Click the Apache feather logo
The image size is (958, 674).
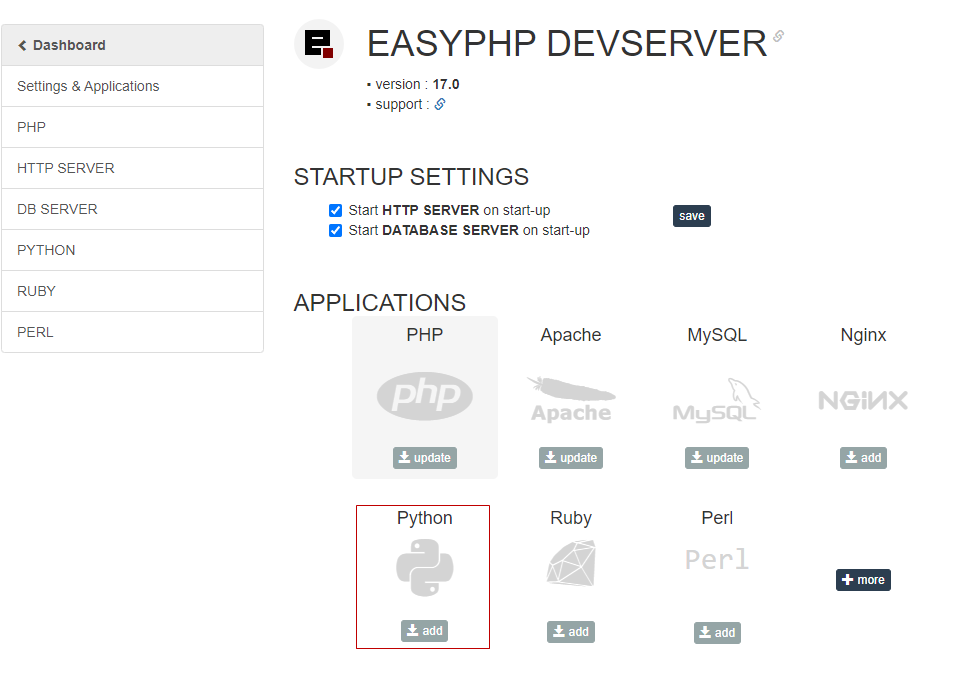click(571, 399)
